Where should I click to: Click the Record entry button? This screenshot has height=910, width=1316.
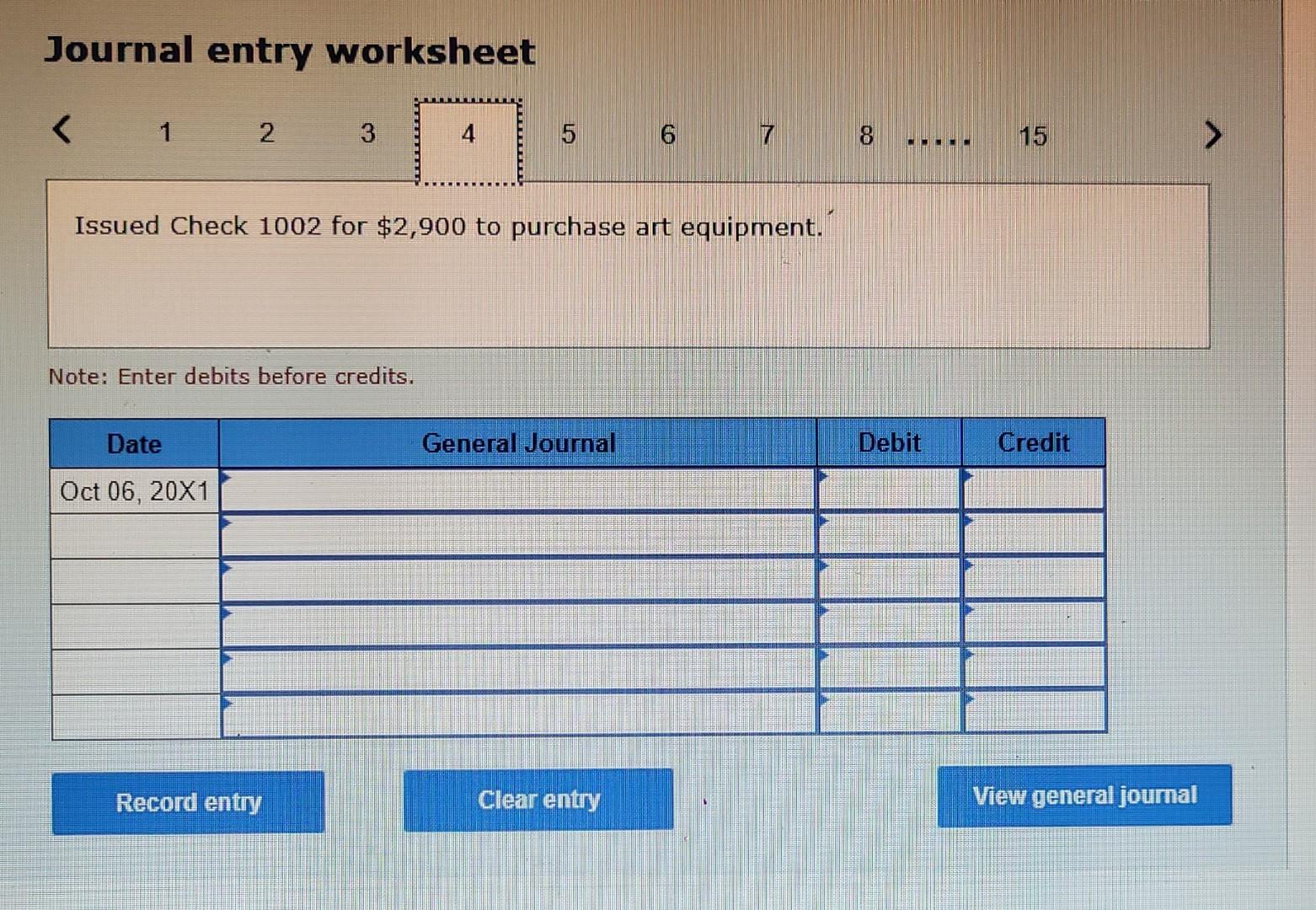pyautogui.click(x=189, y=802)
